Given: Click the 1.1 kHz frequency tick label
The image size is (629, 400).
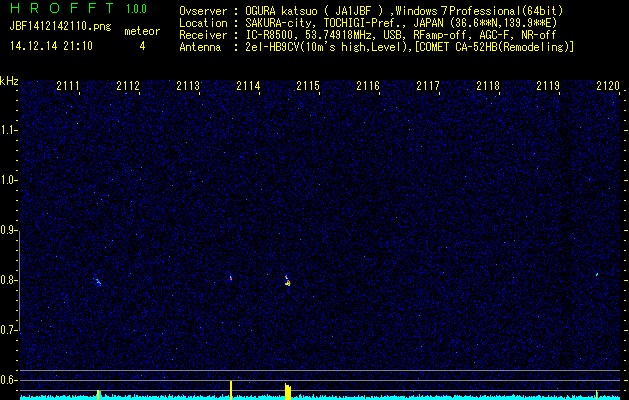Looking at the screenshot, I should point(7,130).
